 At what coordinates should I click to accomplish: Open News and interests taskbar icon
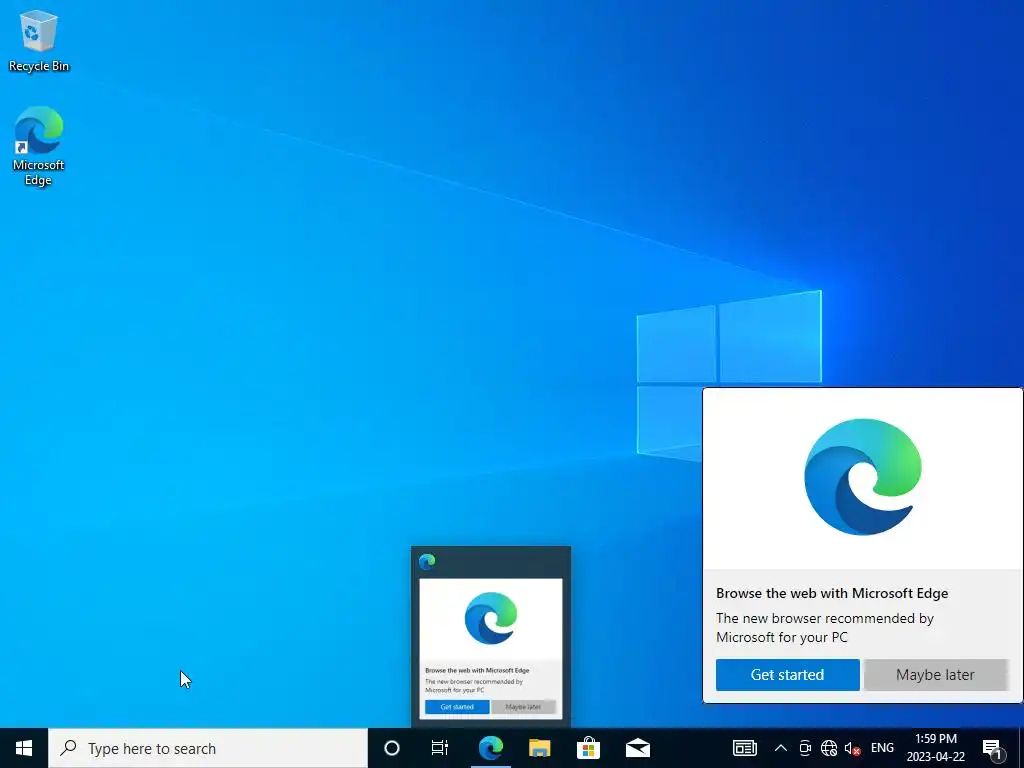744,748
